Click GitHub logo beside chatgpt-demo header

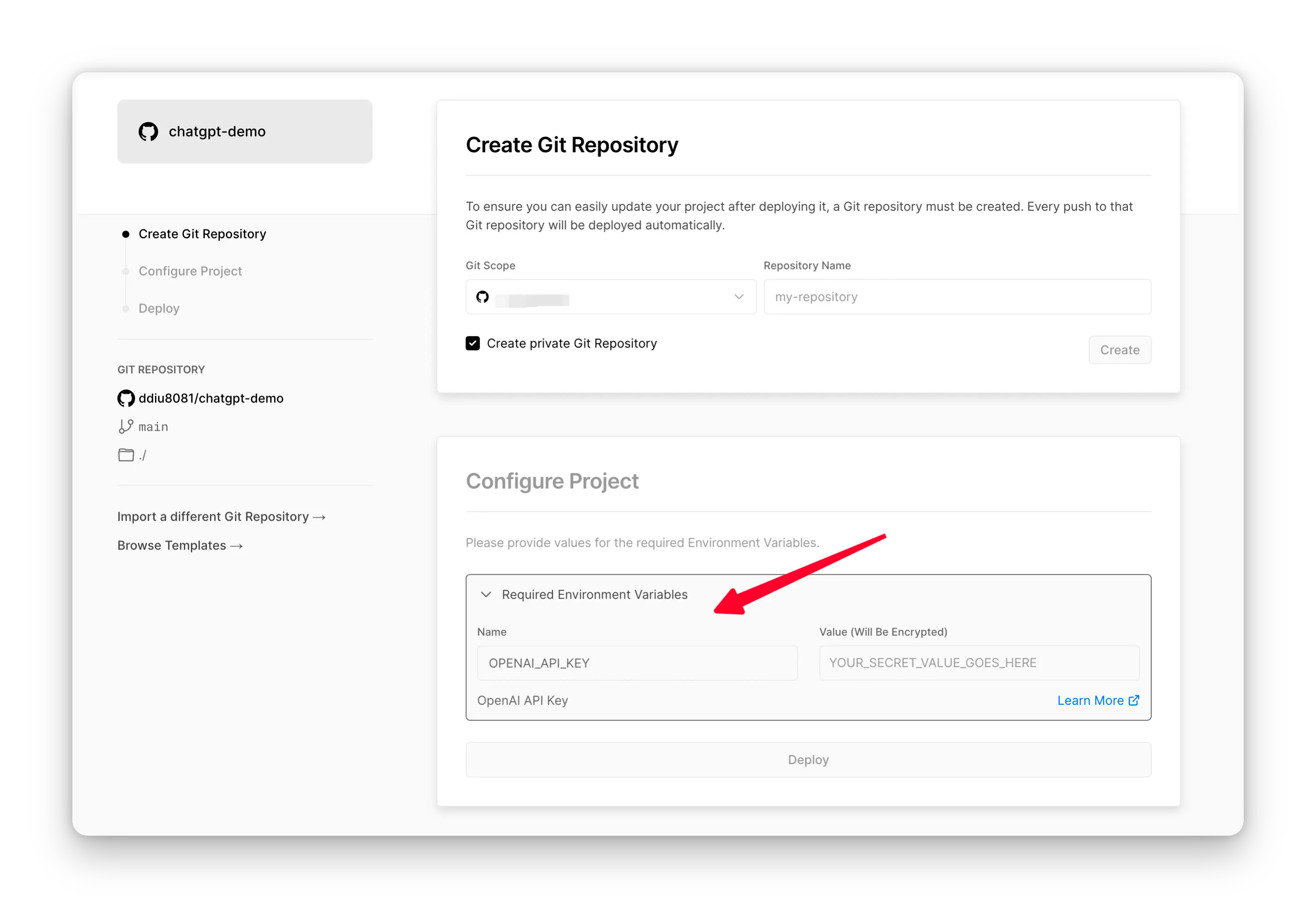click(x=148, y=131)
